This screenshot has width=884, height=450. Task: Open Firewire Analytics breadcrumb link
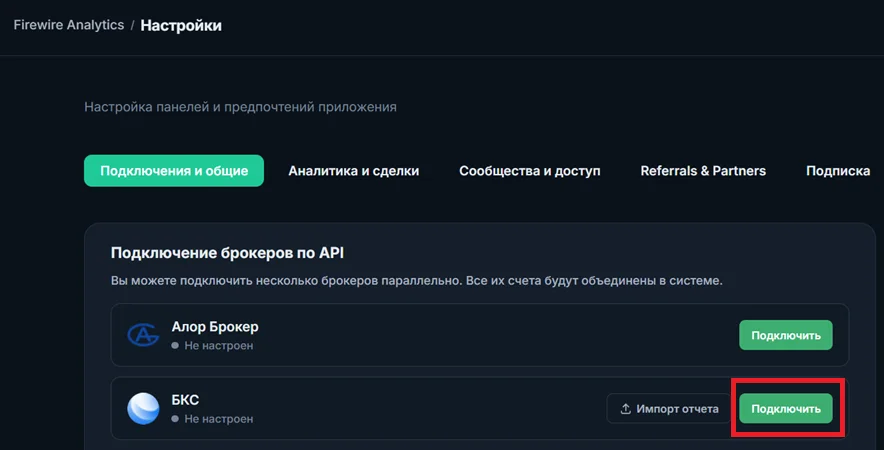(x=69, y=25)
